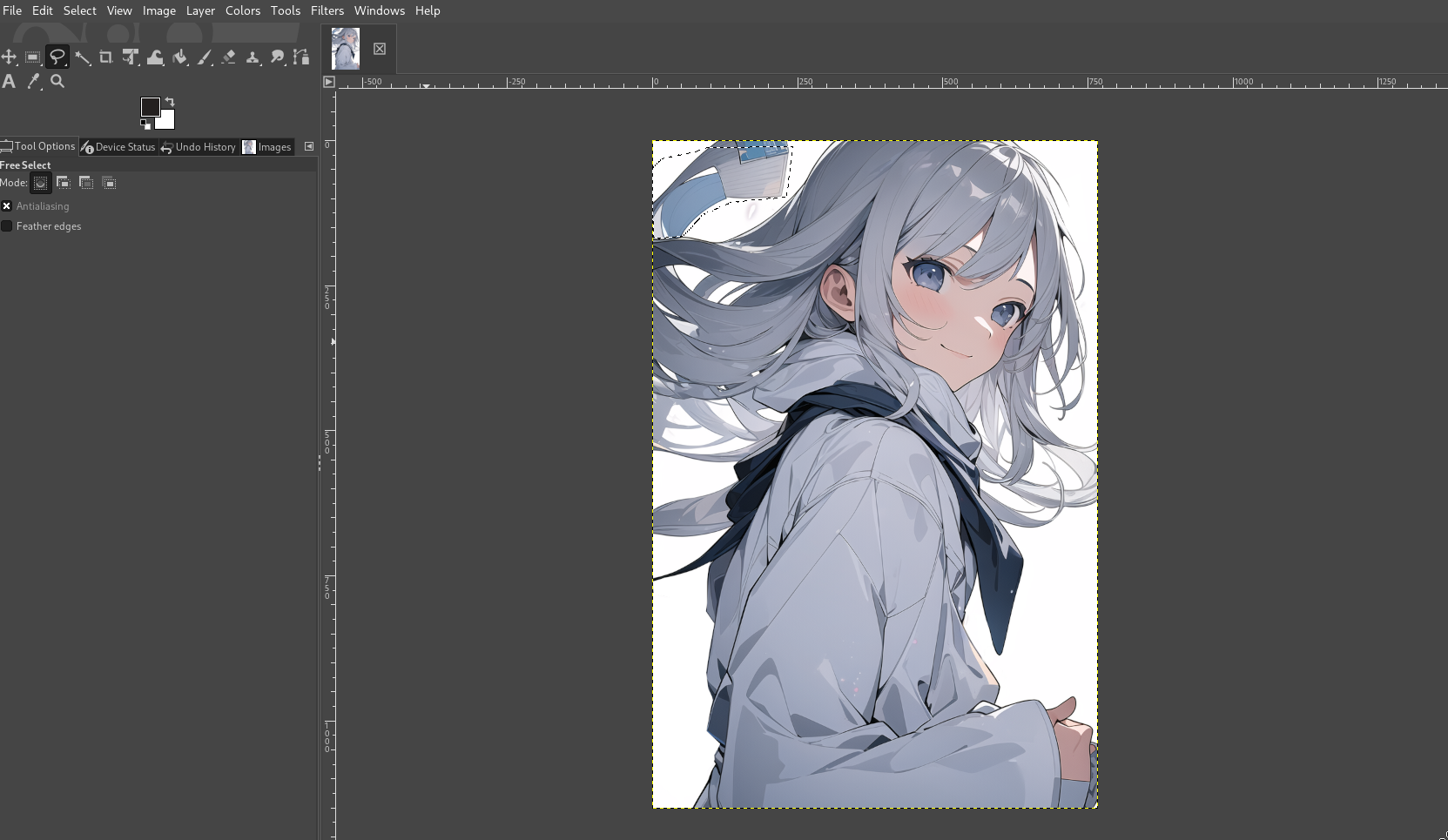Screen dimensions: 1448x840
Task: Switch to the Device Status tab
Action: [118, 147]
